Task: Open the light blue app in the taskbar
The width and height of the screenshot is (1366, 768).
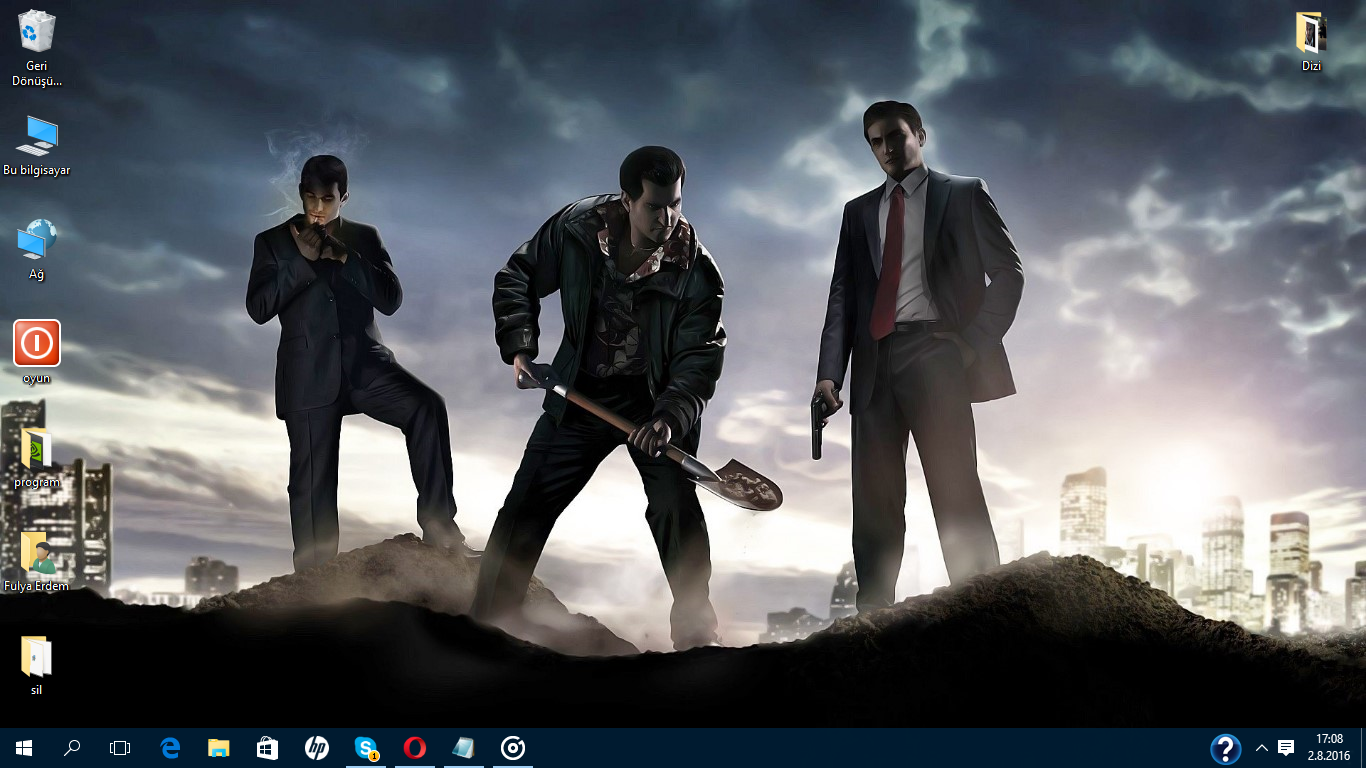Action: (463, 748)
